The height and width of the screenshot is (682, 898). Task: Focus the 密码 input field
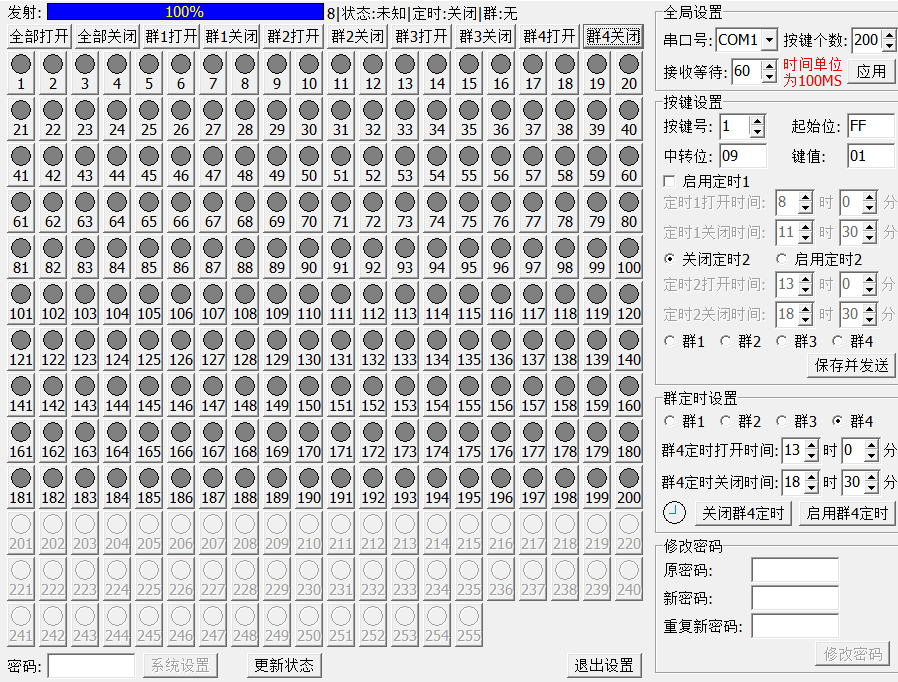tap(91, 666)
